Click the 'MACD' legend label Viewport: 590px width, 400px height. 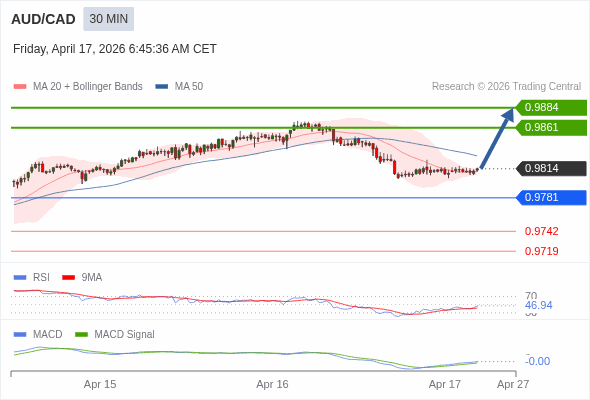point(47,335)
